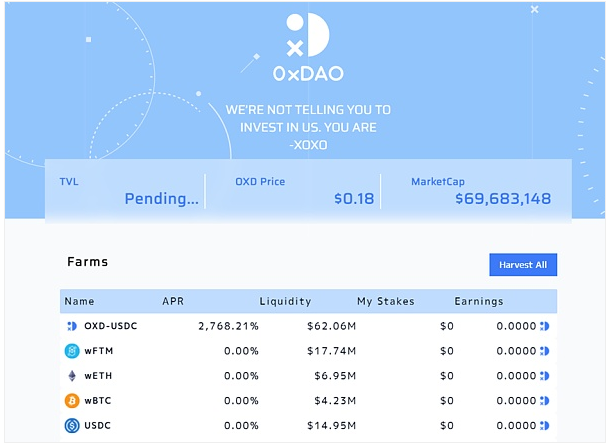Harvest all farm rewards

click(x=523, y=265)
